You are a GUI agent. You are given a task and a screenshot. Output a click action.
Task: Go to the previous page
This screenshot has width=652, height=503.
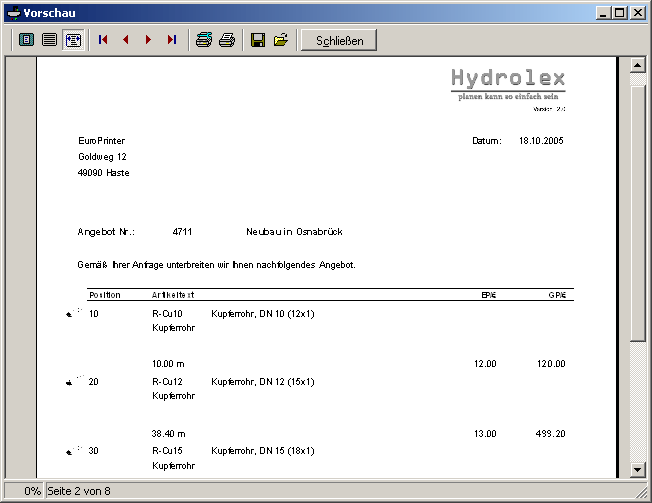125,40
